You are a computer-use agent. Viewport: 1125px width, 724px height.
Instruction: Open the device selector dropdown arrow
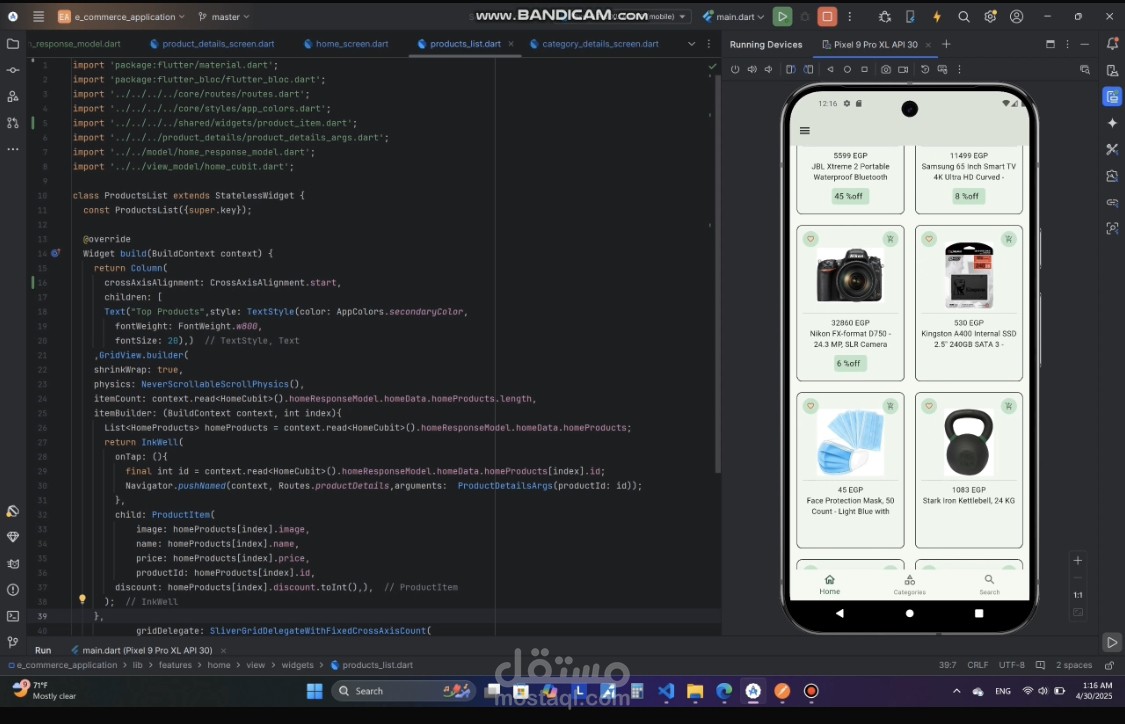tap(682, 17)
